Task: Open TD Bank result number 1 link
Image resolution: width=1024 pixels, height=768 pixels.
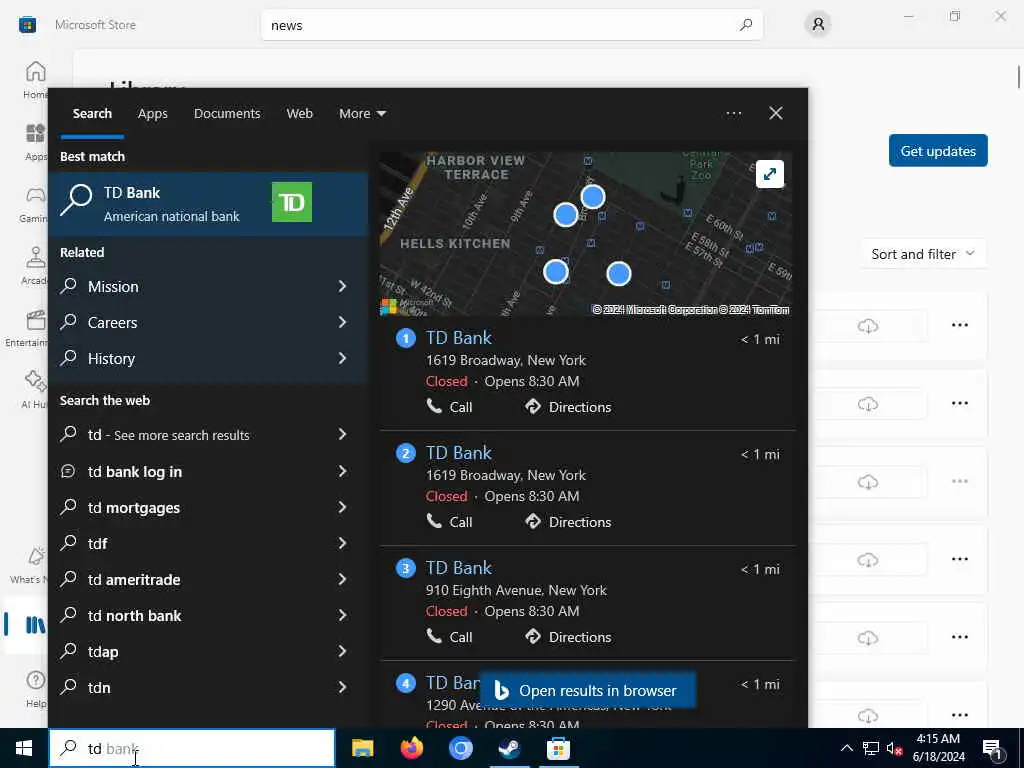Action: (458, 338)
